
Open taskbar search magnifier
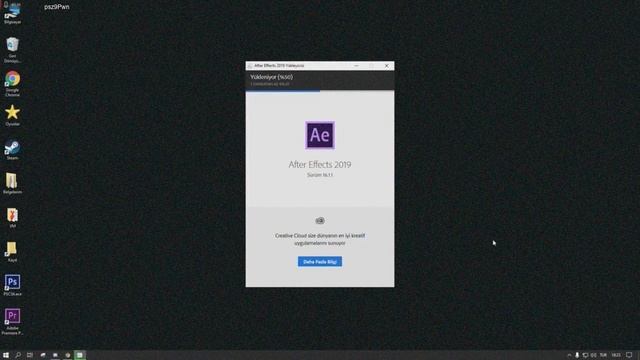(x=18, y=355)
